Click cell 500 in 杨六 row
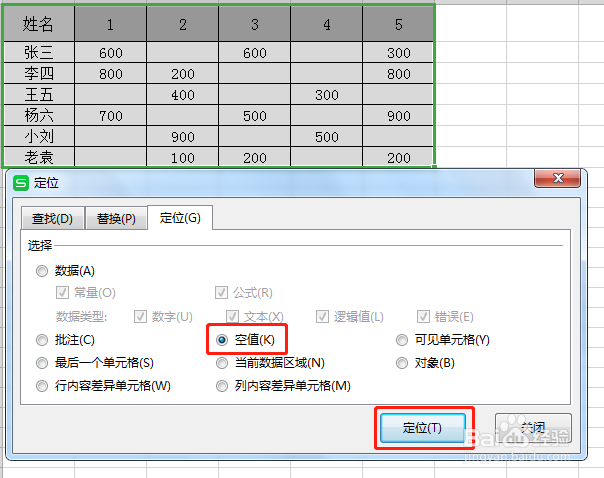The image size is (604, 478). [255, 115]
